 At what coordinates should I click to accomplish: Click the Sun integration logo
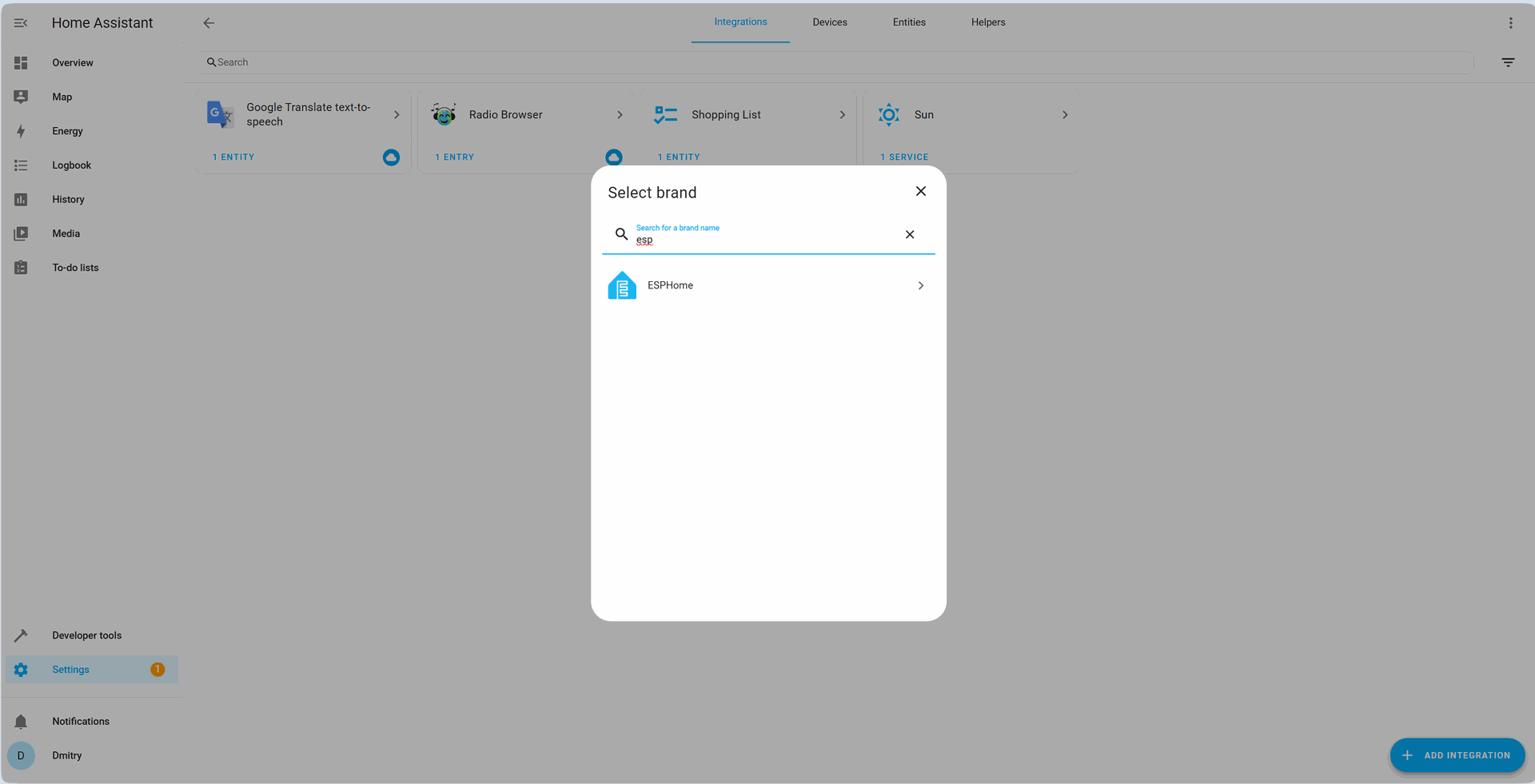889,114
